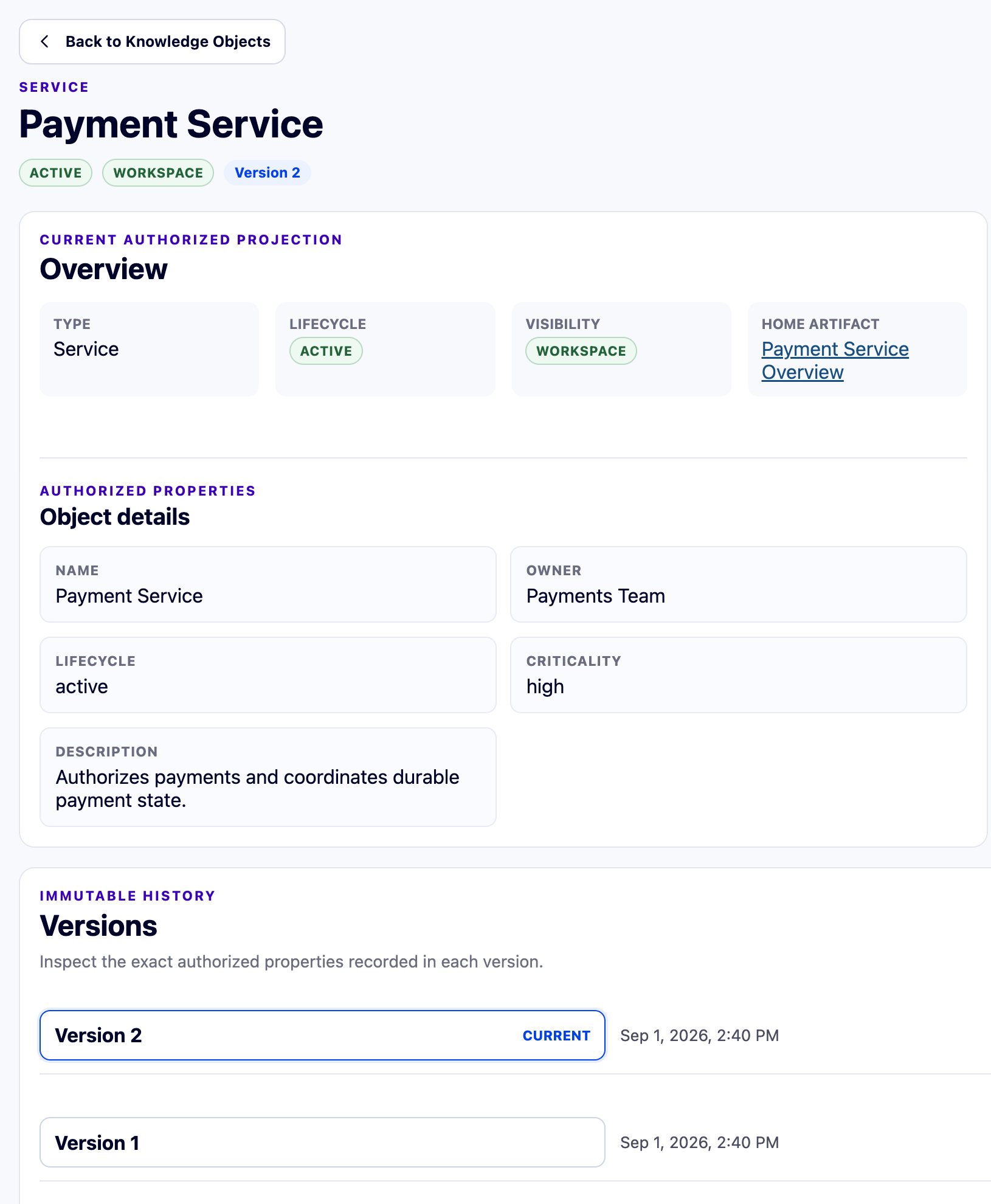This screenshot has width=991, height=1204.
Task: Click the 'TYPE' card label
Action: pos(72,324)
